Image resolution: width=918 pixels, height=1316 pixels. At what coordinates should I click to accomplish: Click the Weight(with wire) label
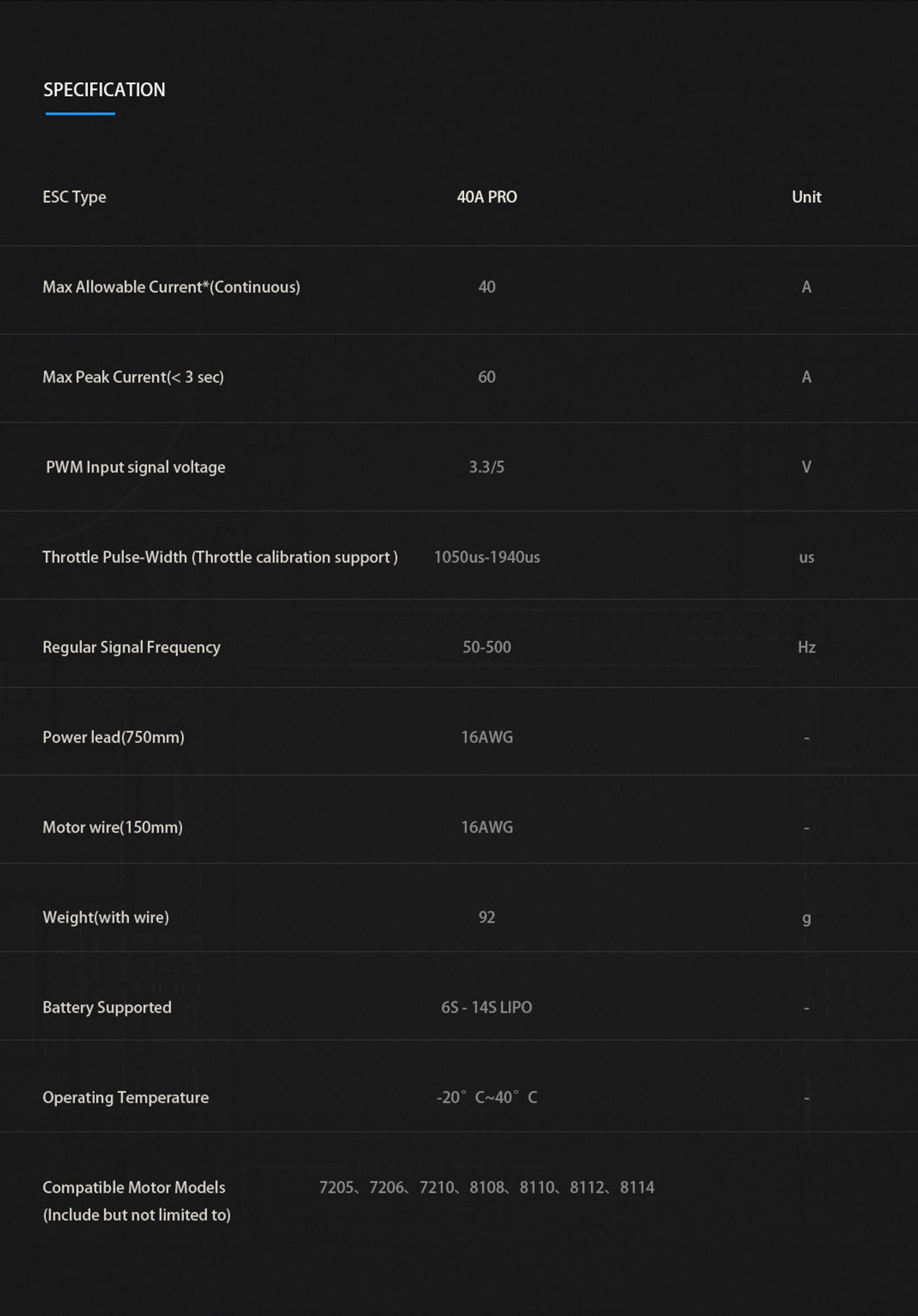106,917
